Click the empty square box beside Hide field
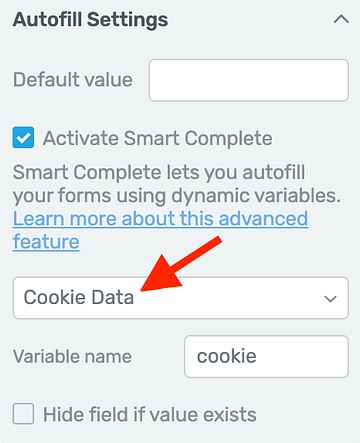 click(23, 414)
